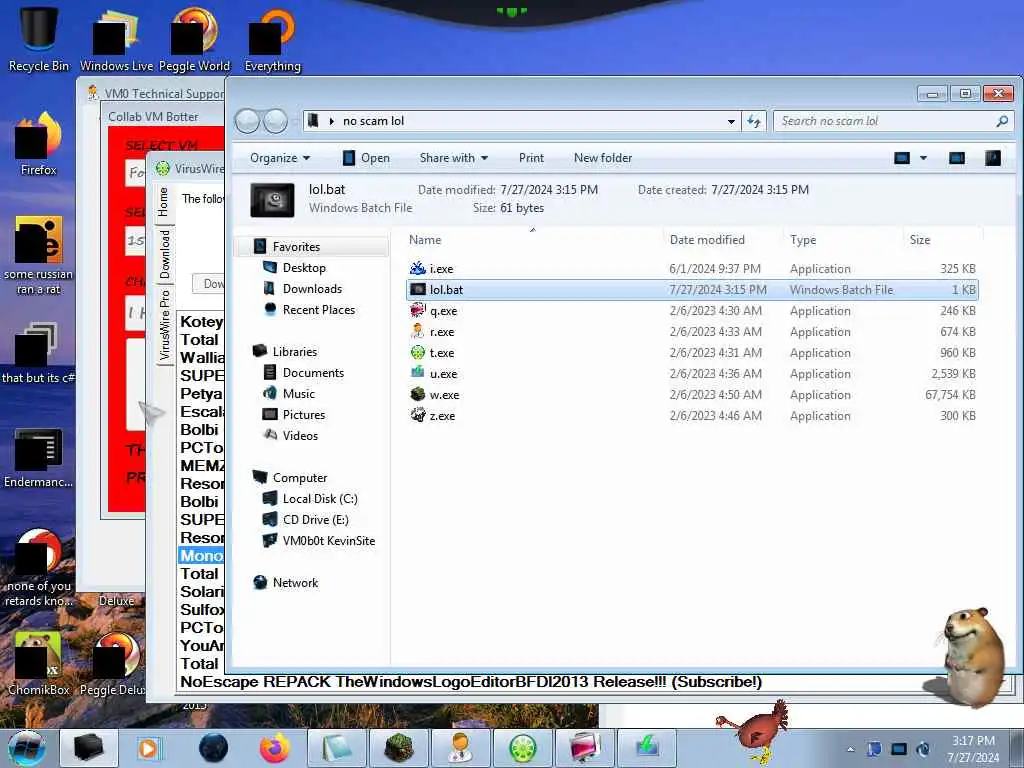This screenshot has width=1024, height=768.
Task: Show hidden system tray icons arrow
Action: [x=850, y=750]
